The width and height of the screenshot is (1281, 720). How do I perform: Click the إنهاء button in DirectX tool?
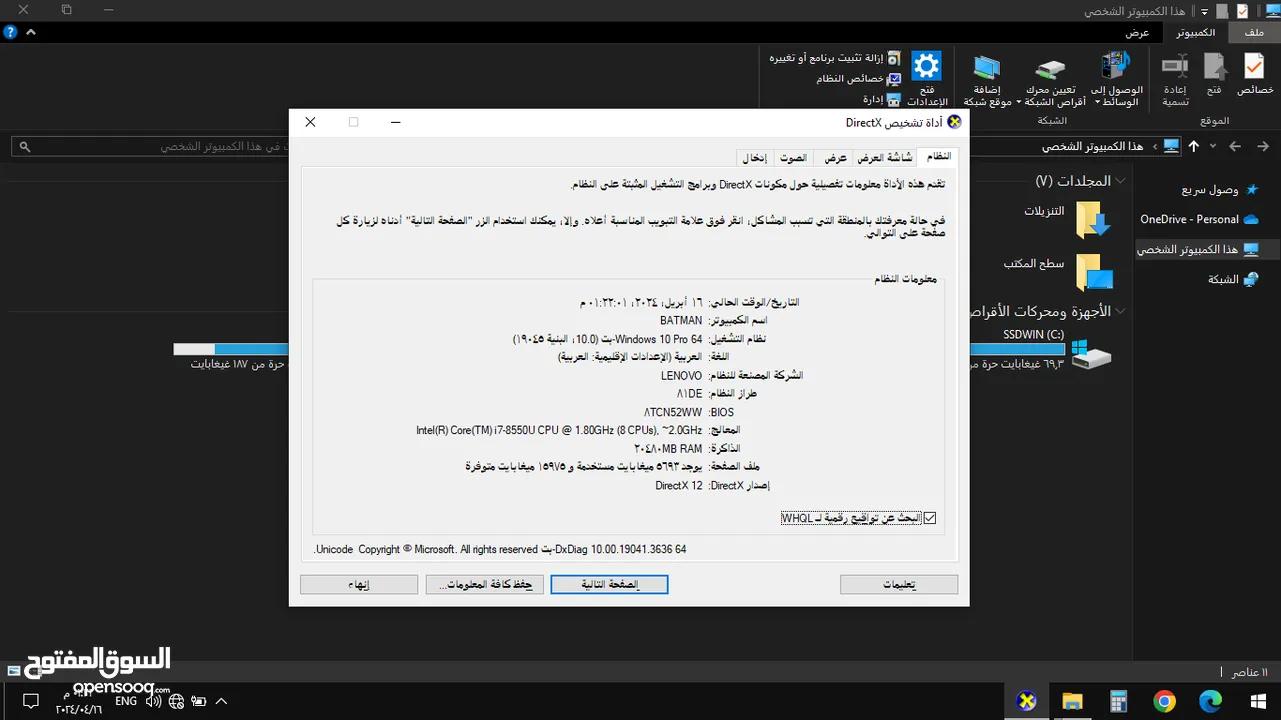359,585
